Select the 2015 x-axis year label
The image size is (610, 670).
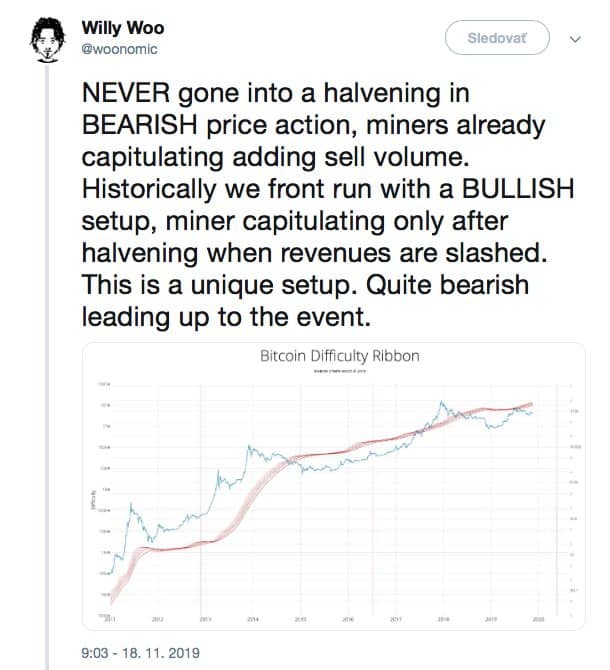tap(300, 620)
